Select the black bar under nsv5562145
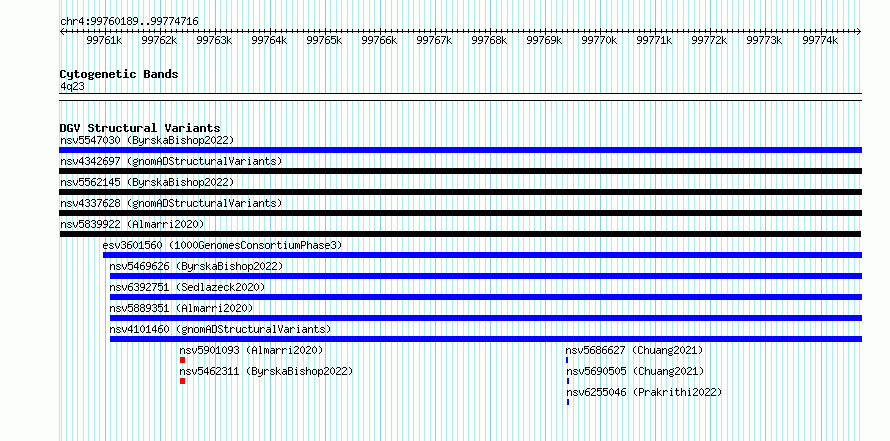 coord(460,192)
